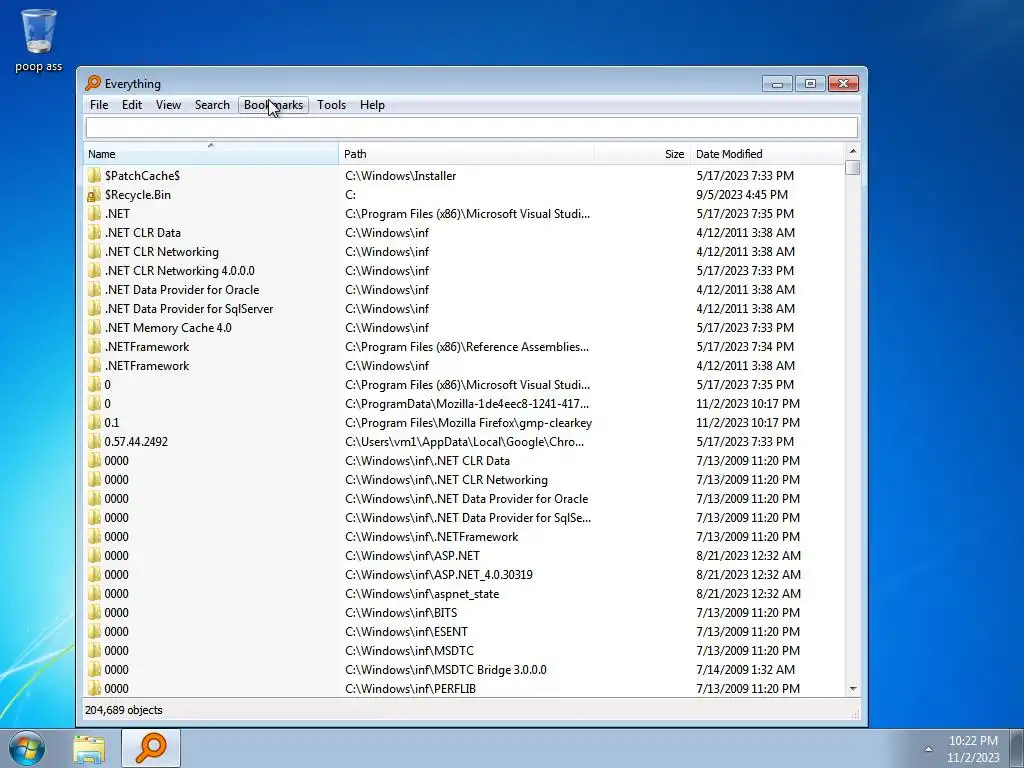Select the 0.1 folder name

(112, 423)
